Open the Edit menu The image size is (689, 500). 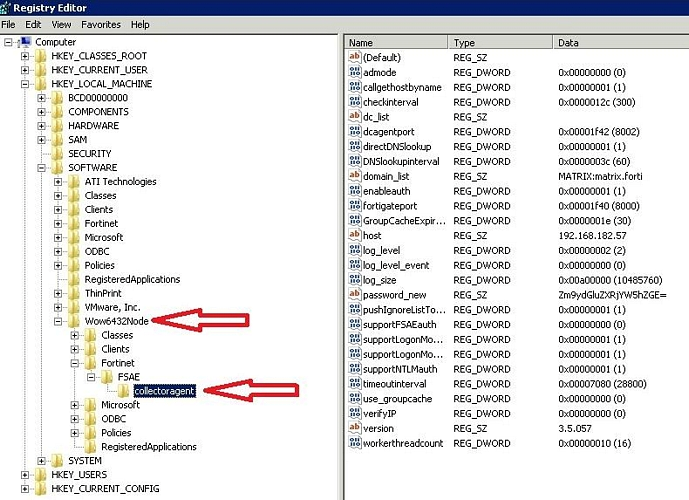34,24
